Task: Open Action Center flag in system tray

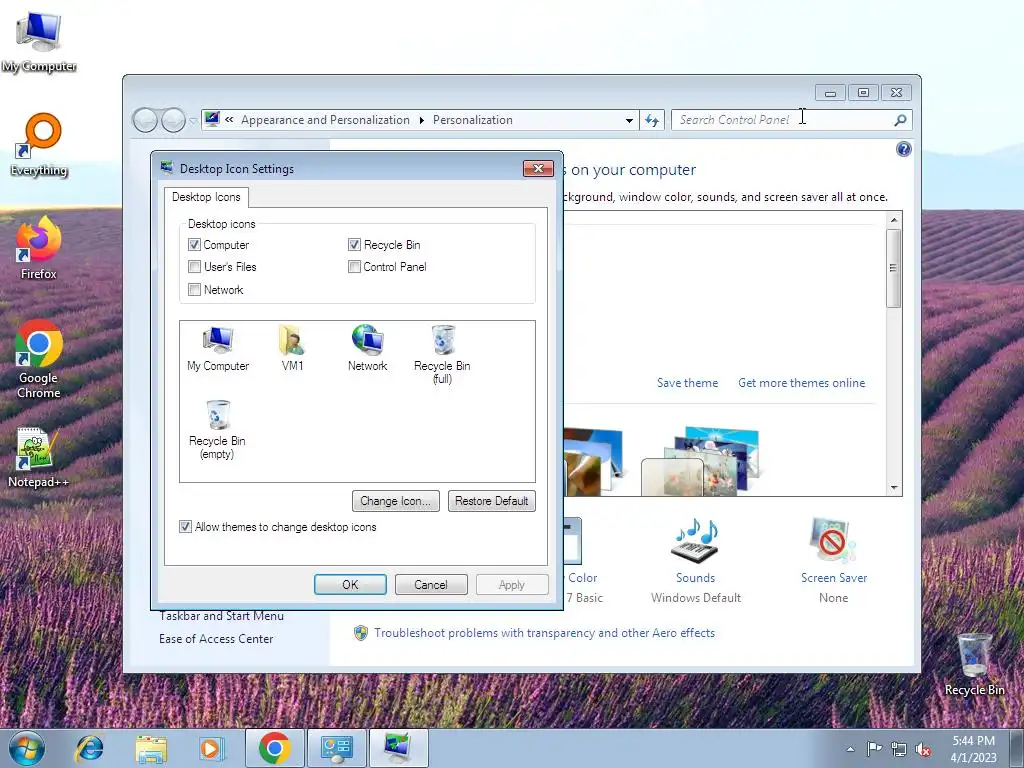Action: click(x=874, y=749)
